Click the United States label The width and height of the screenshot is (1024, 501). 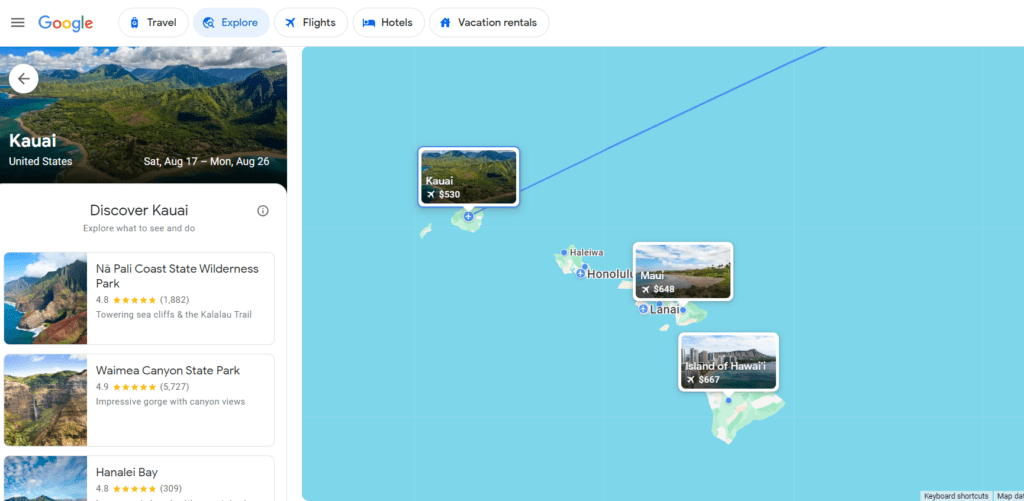40,161
